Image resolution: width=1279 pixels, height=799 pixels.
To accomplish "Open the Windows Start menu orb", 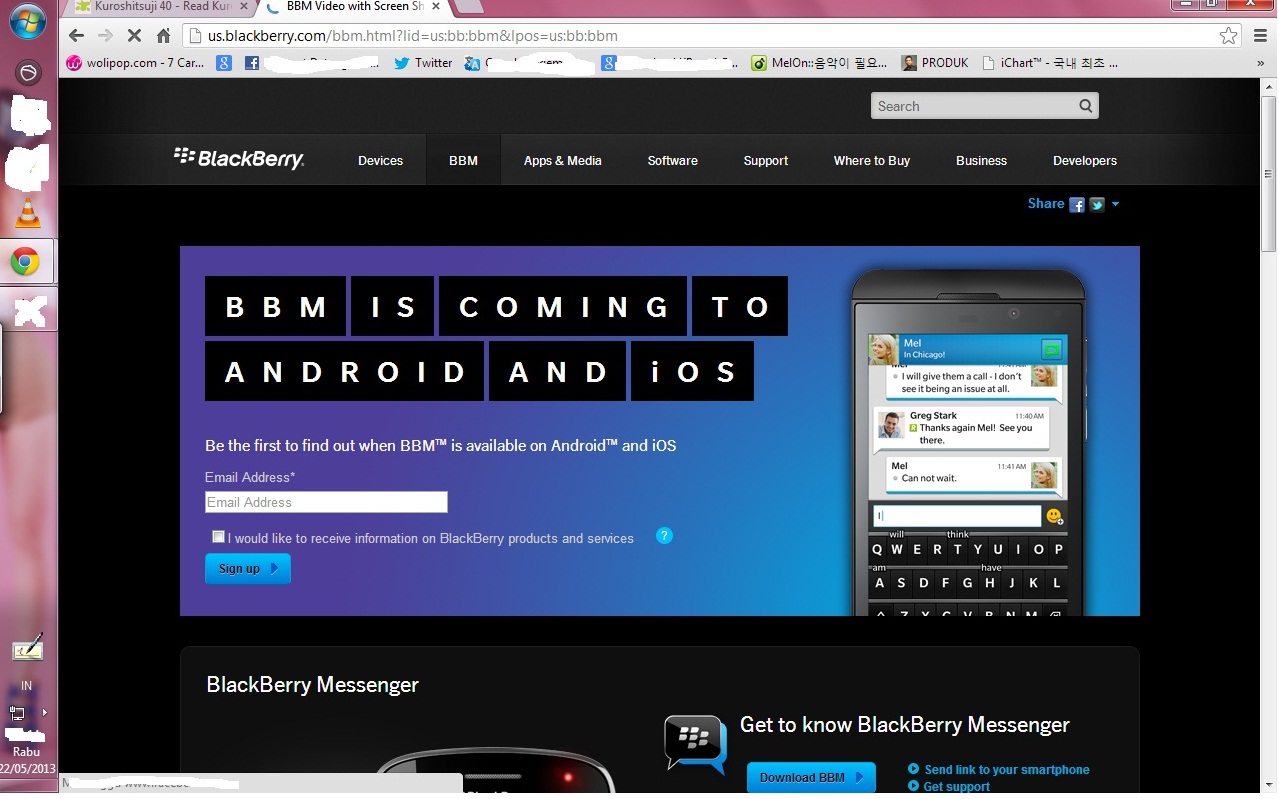I will click(x=27, y=22).
